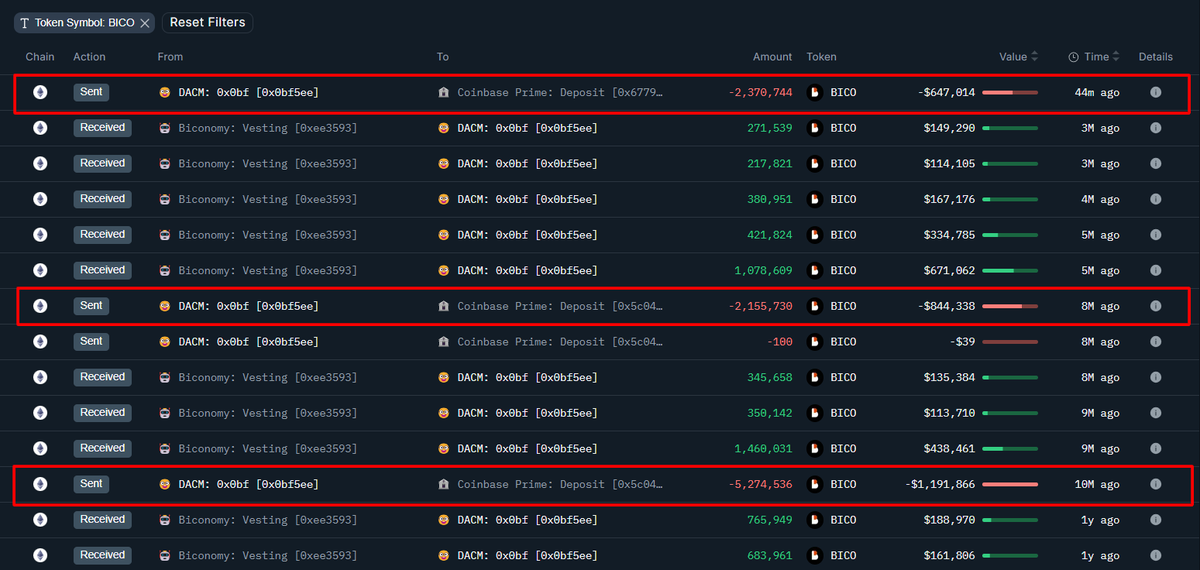Screen dimensions: 1200x570
Task: Remove the Token Symbol BICO filter chip
Action: pyautogui.click(x=145, y=22)
